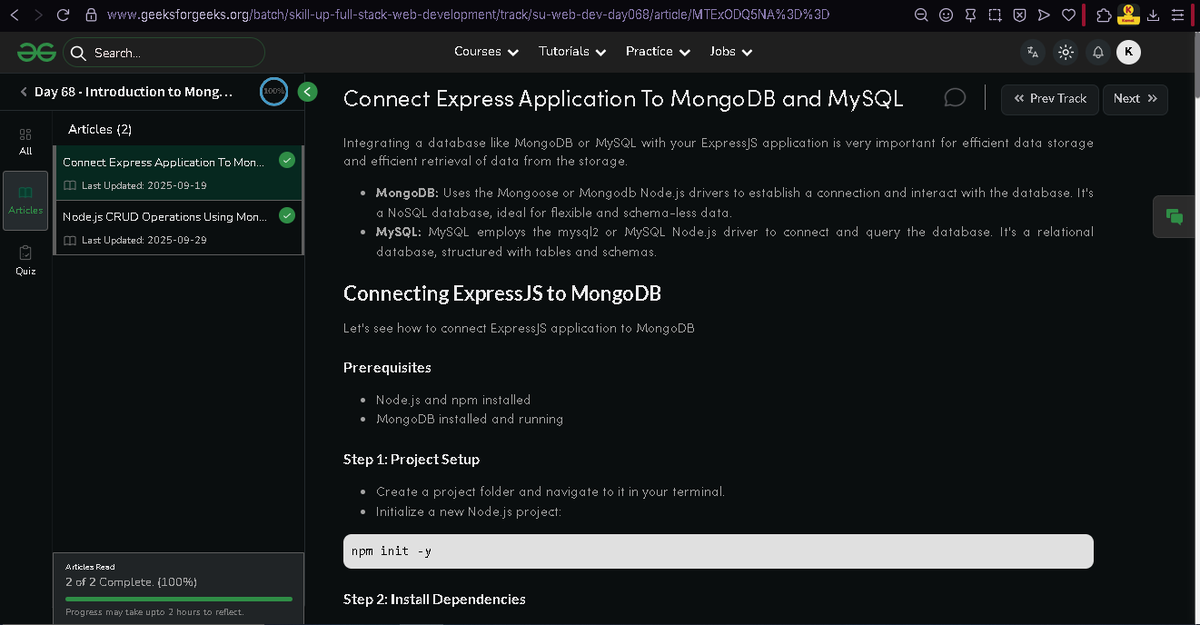This screenshot has height=625, width=1200.
Task: Open the browser downloads icon
Action: pos(1154,15)
